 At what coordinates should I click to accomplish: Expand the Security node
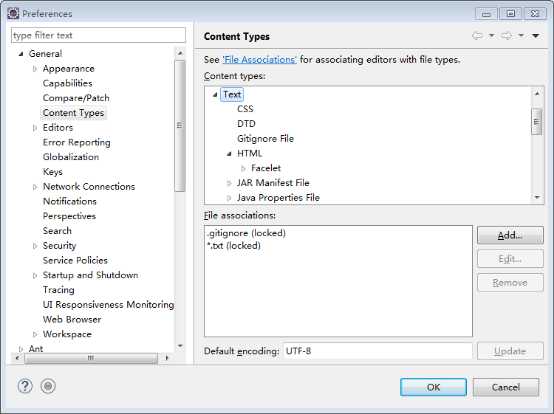point(35,246)
